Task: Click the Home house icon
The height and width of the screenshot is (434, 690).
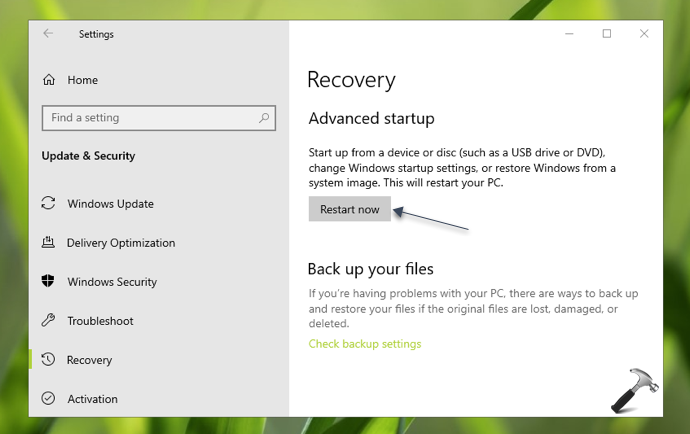Action: [49, 80]
